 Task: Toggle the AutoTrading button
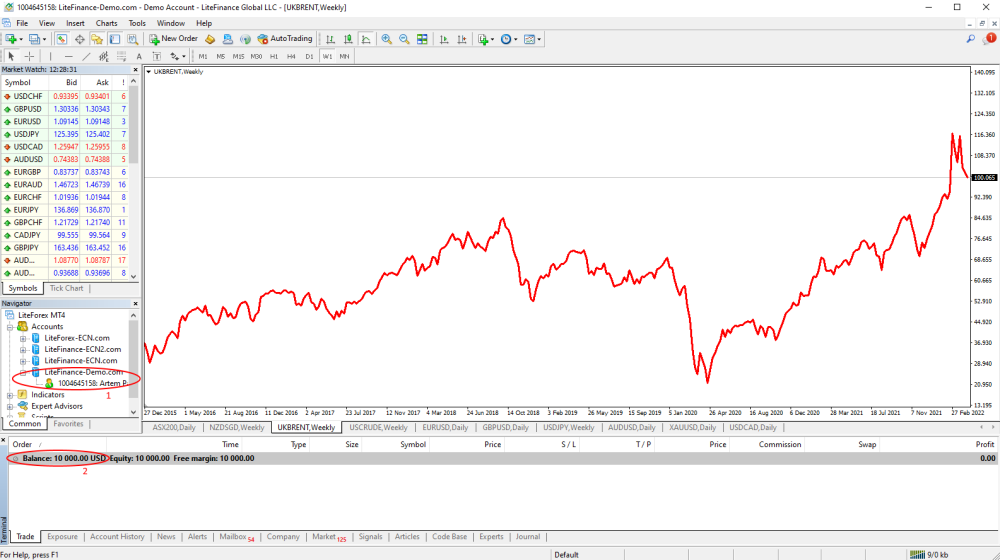284,39
